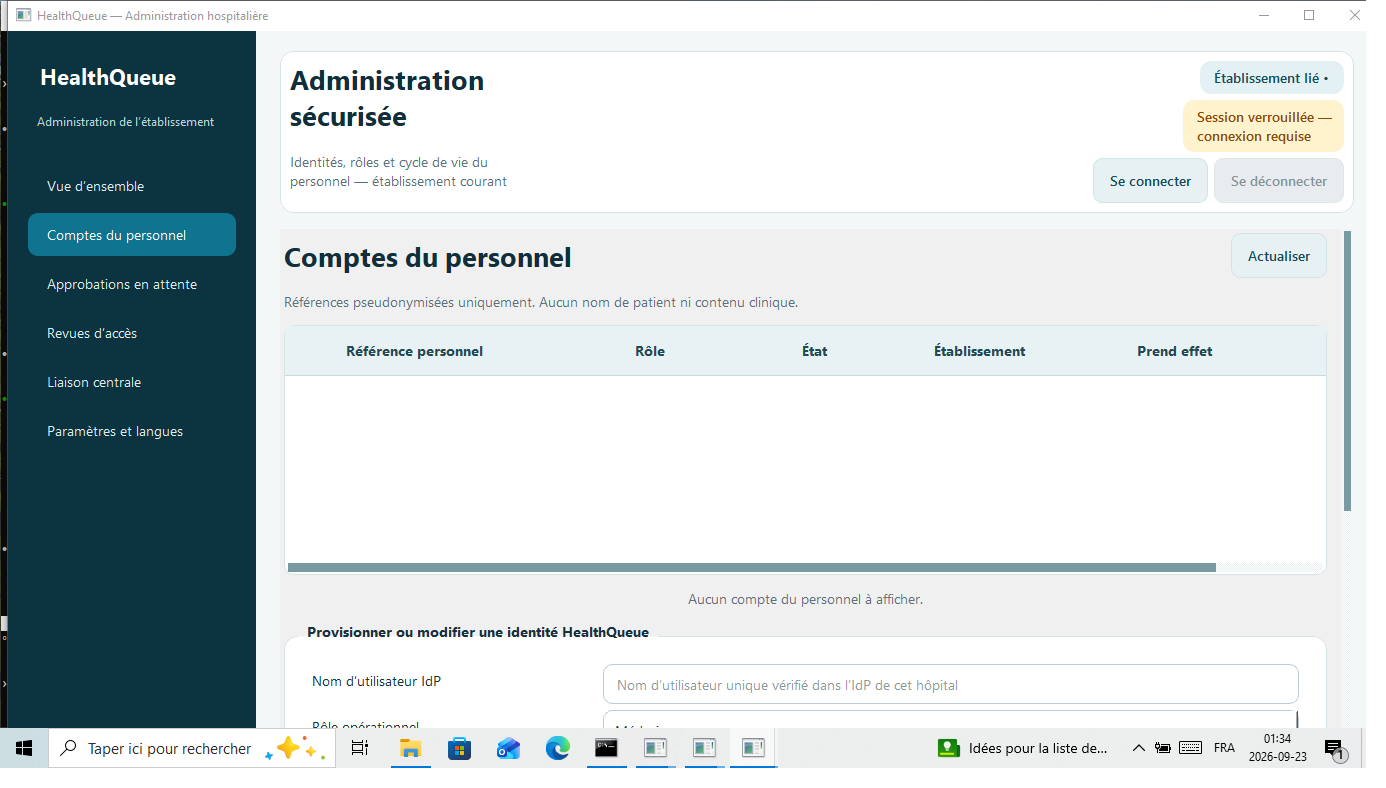This screenshot has width=1386, height=788.
Task: Show hidden system tray icons
Action: click(1138, 748)
